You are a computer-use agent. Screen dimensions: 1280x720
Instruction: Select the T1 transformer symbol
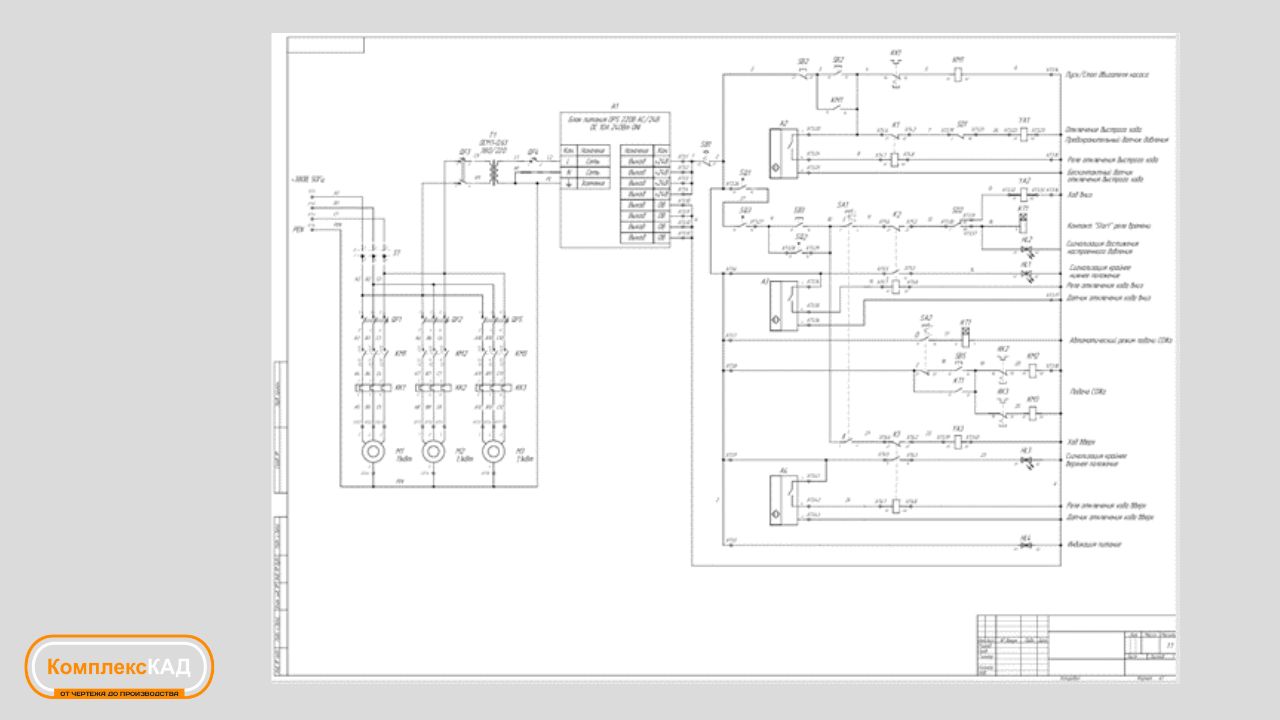[493, 173]
